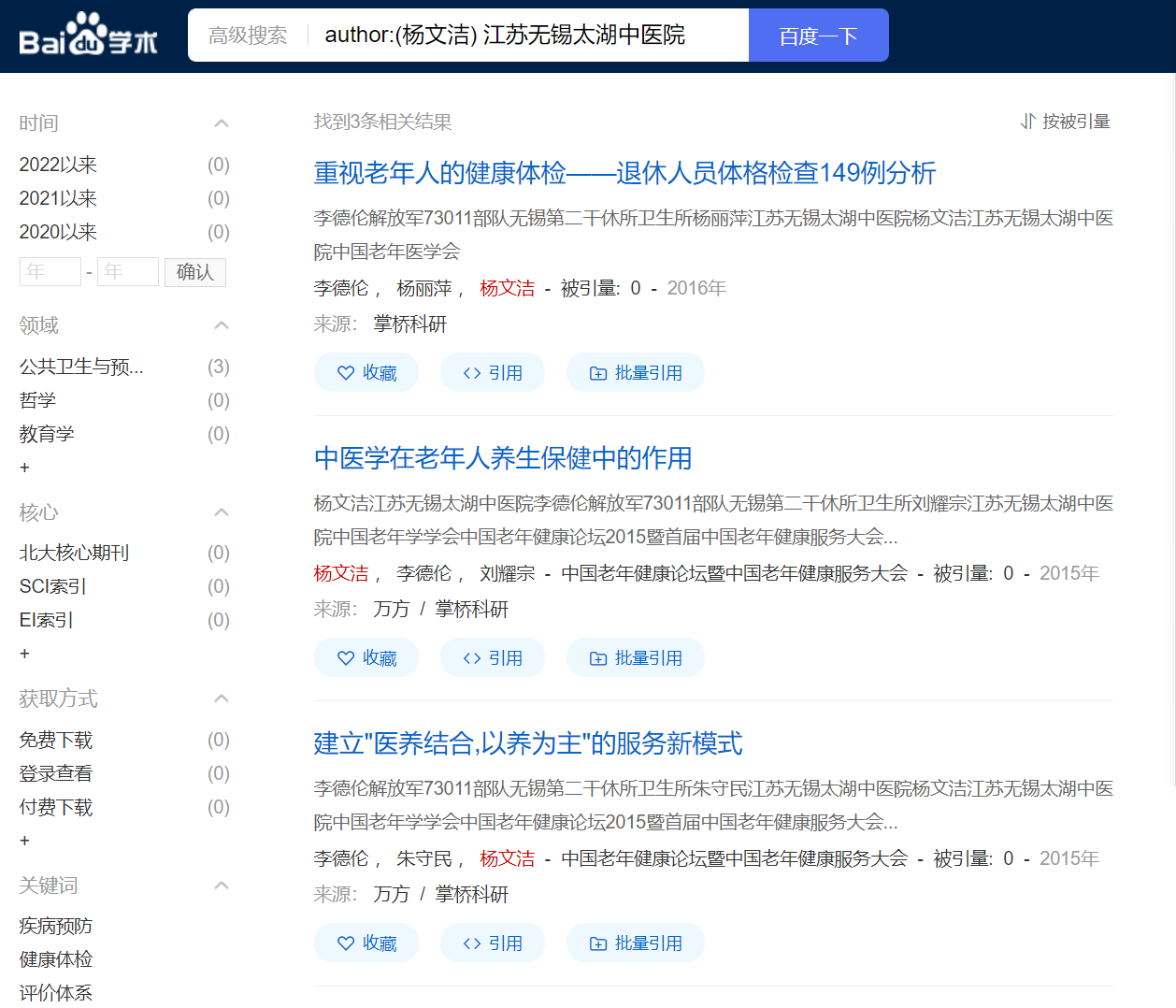Open source 万方 for 中医学 paper
Viewport: 1176px width, 1008px height.
click(392, 609)
